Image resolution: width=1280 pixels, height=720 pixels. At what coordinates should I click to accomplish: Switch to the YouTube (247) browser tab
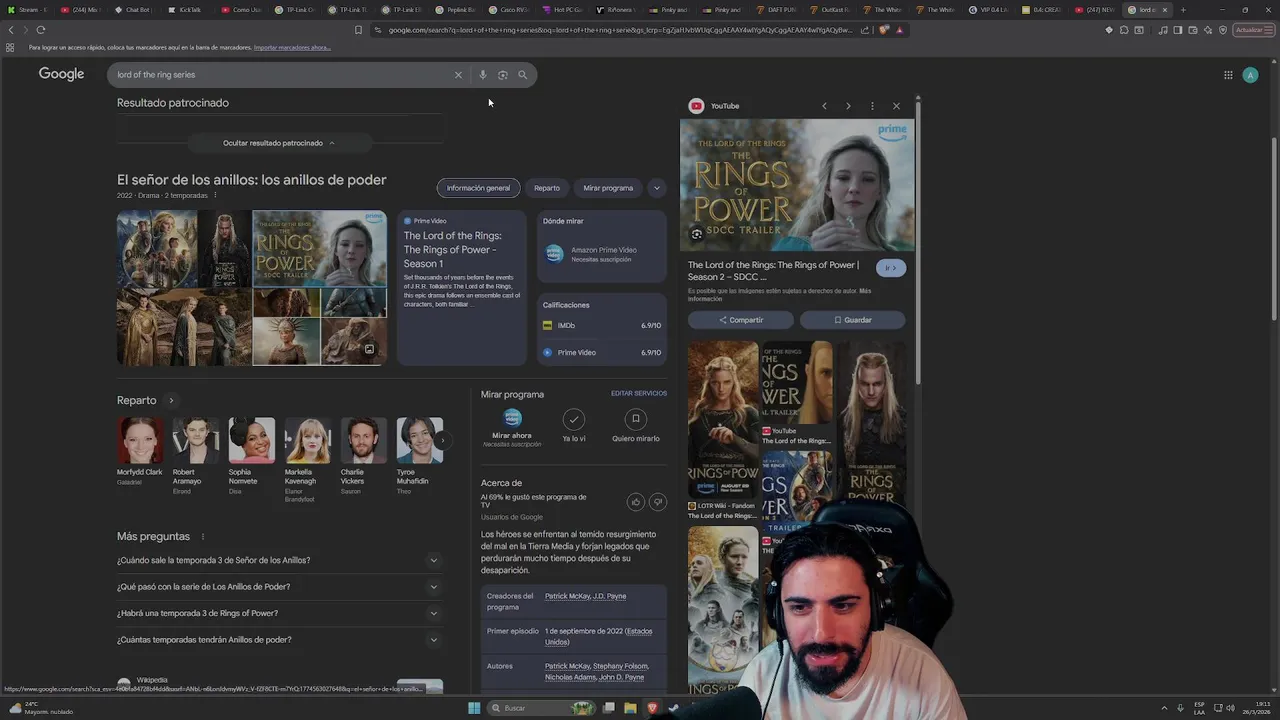(x=1095, y=10)
